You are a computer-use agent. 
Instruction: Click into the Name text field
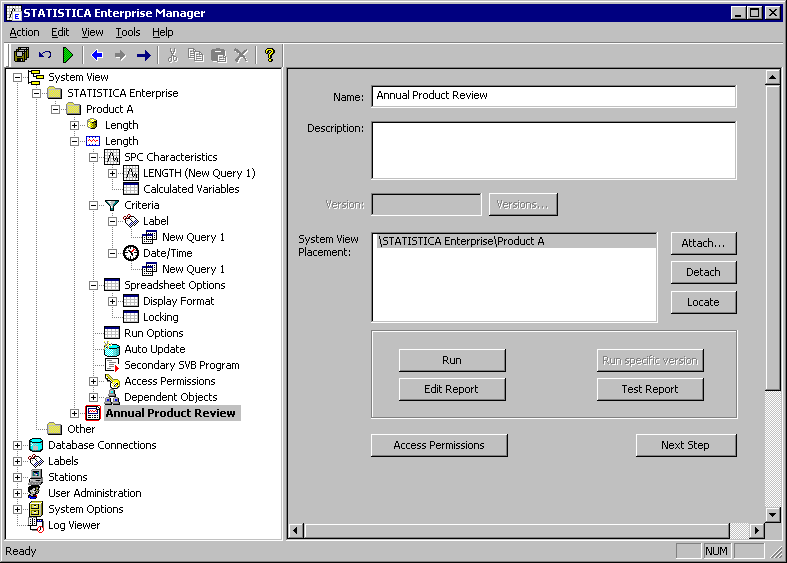[x=553, y=96]
